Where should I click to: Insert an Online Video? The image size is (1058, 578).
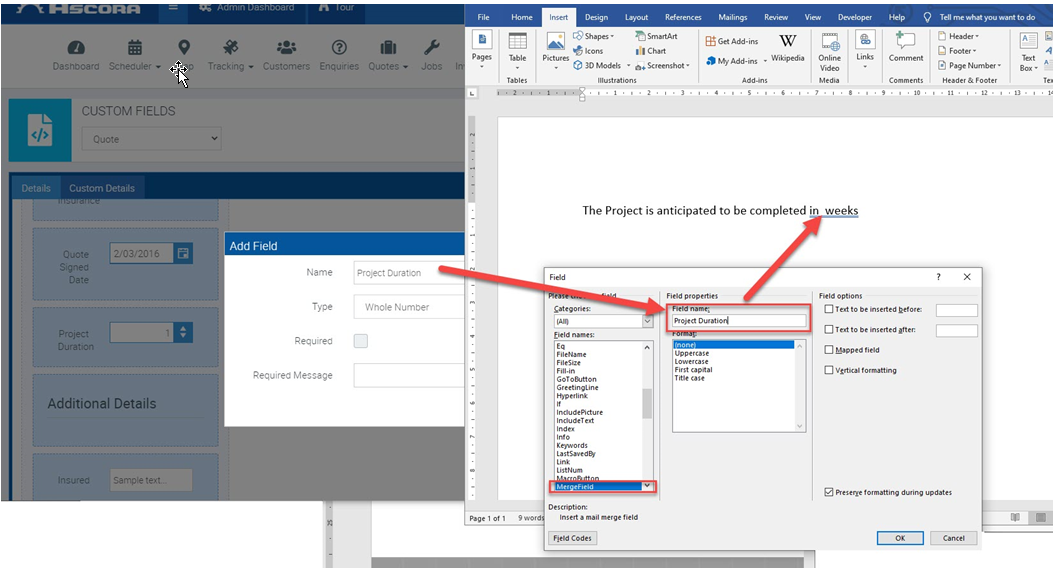point(829,52)
